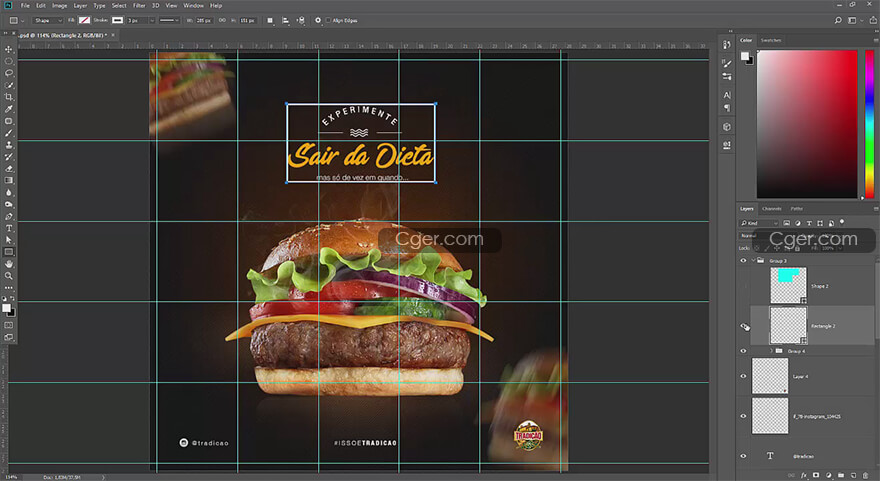This screenshot has height=481, width=880.
Task: Select the Zoom tool
Action: click(8, 276)
